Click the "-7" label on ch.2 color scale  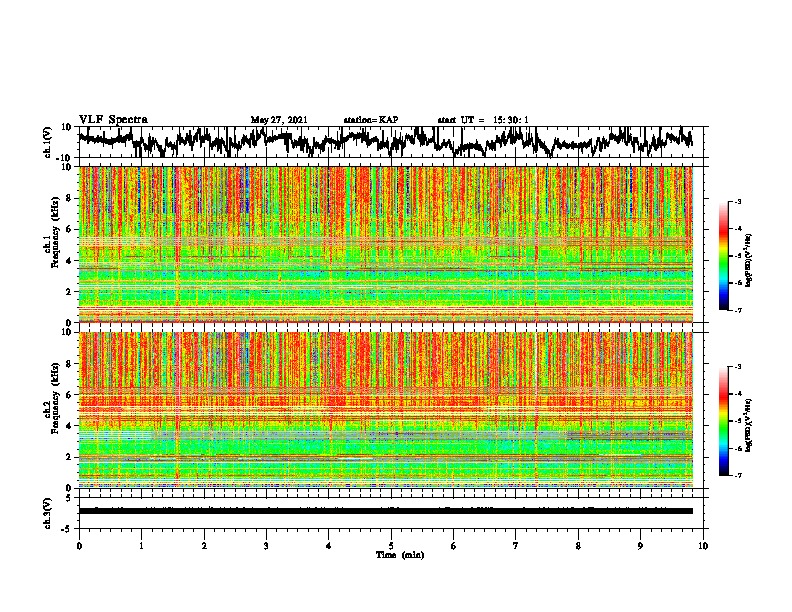[x=738, y=475]
